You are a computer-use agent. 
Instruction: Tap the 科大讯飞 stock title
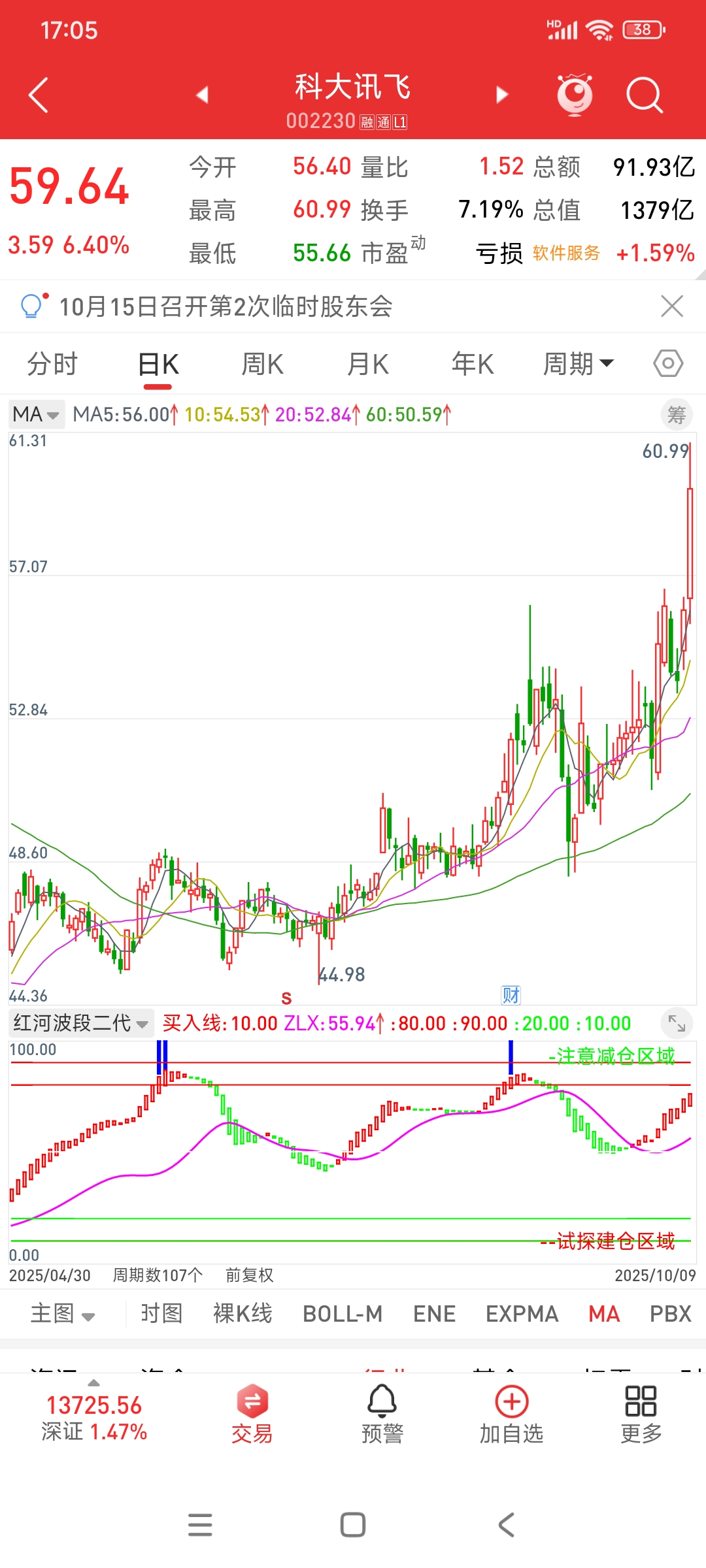click(352, 87)
